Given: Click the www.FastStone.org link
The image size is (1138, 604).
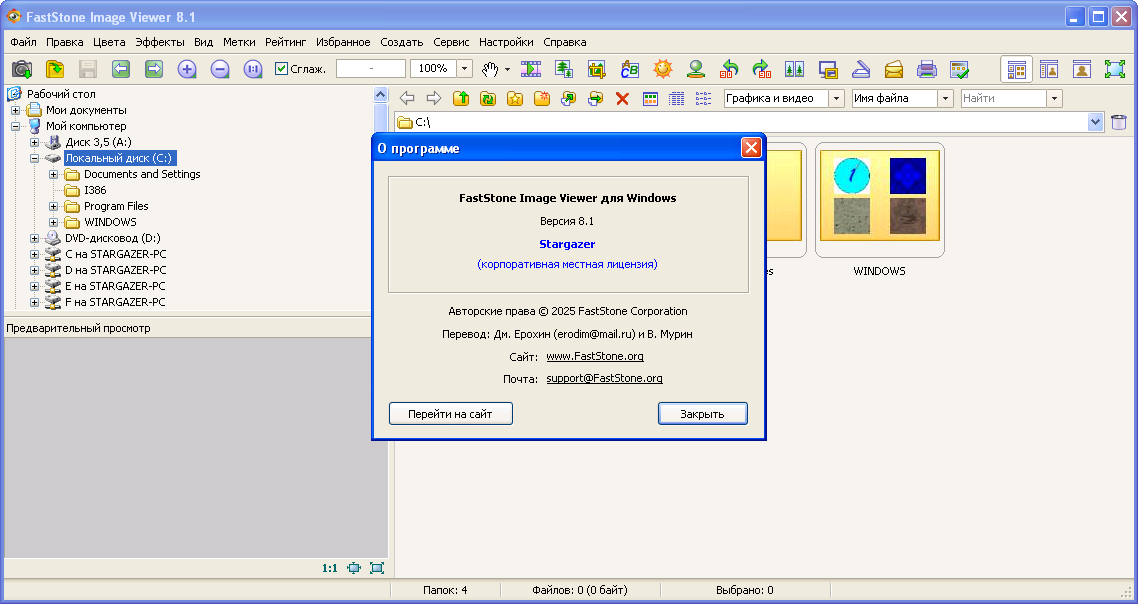Looking at the screenshot, I should (594, 356).
